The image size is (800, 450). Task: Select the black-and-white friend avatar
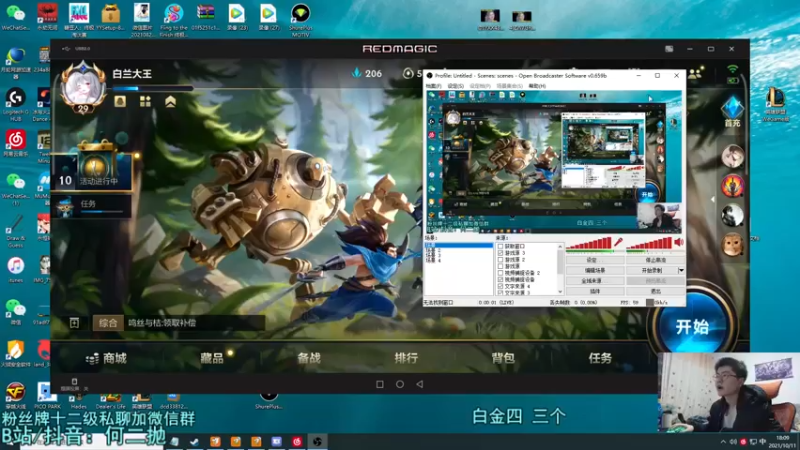(x=732, y=215)
